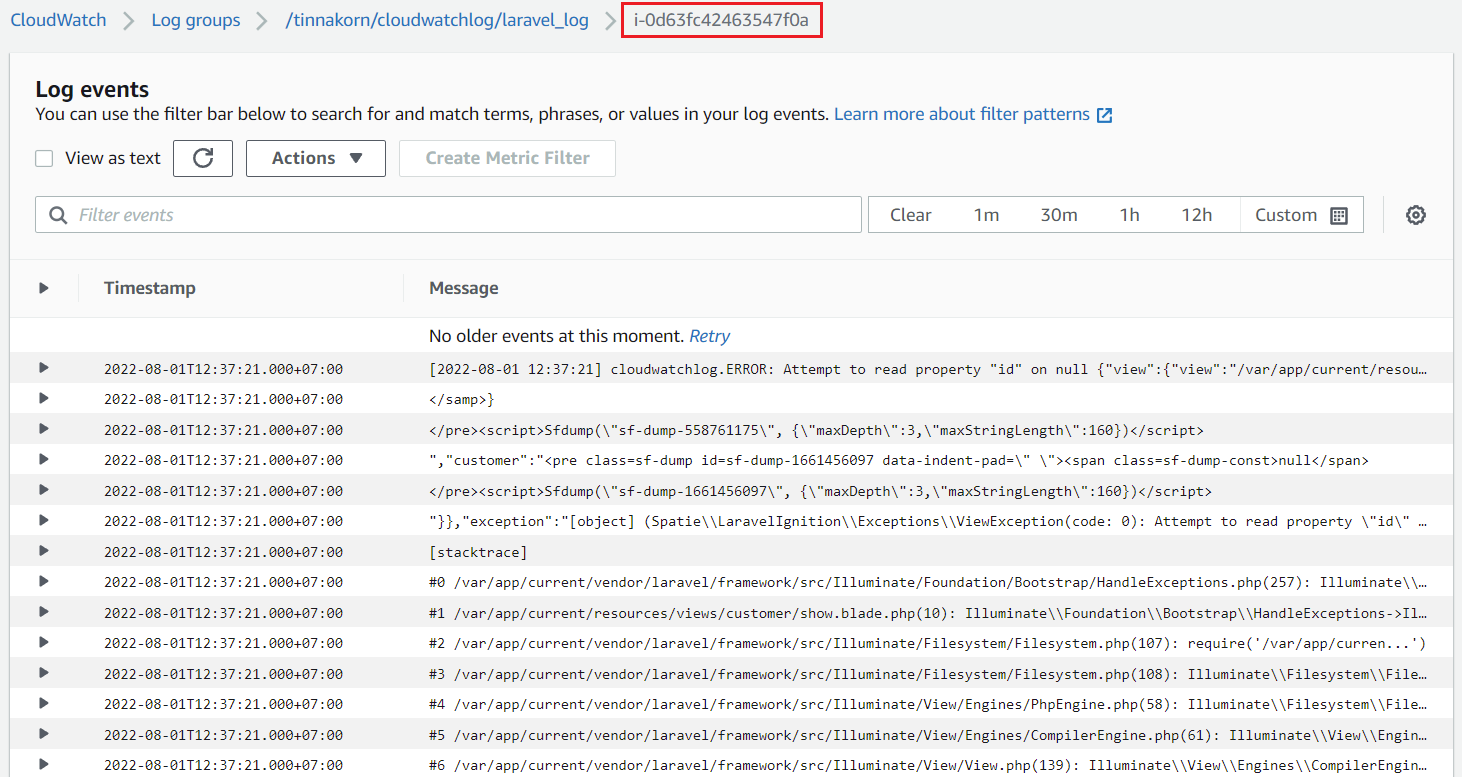Viewport: 1462px width, 777px height.
Task: Open Learn more about filter patterns link
Action: click(x=962, y=114)
